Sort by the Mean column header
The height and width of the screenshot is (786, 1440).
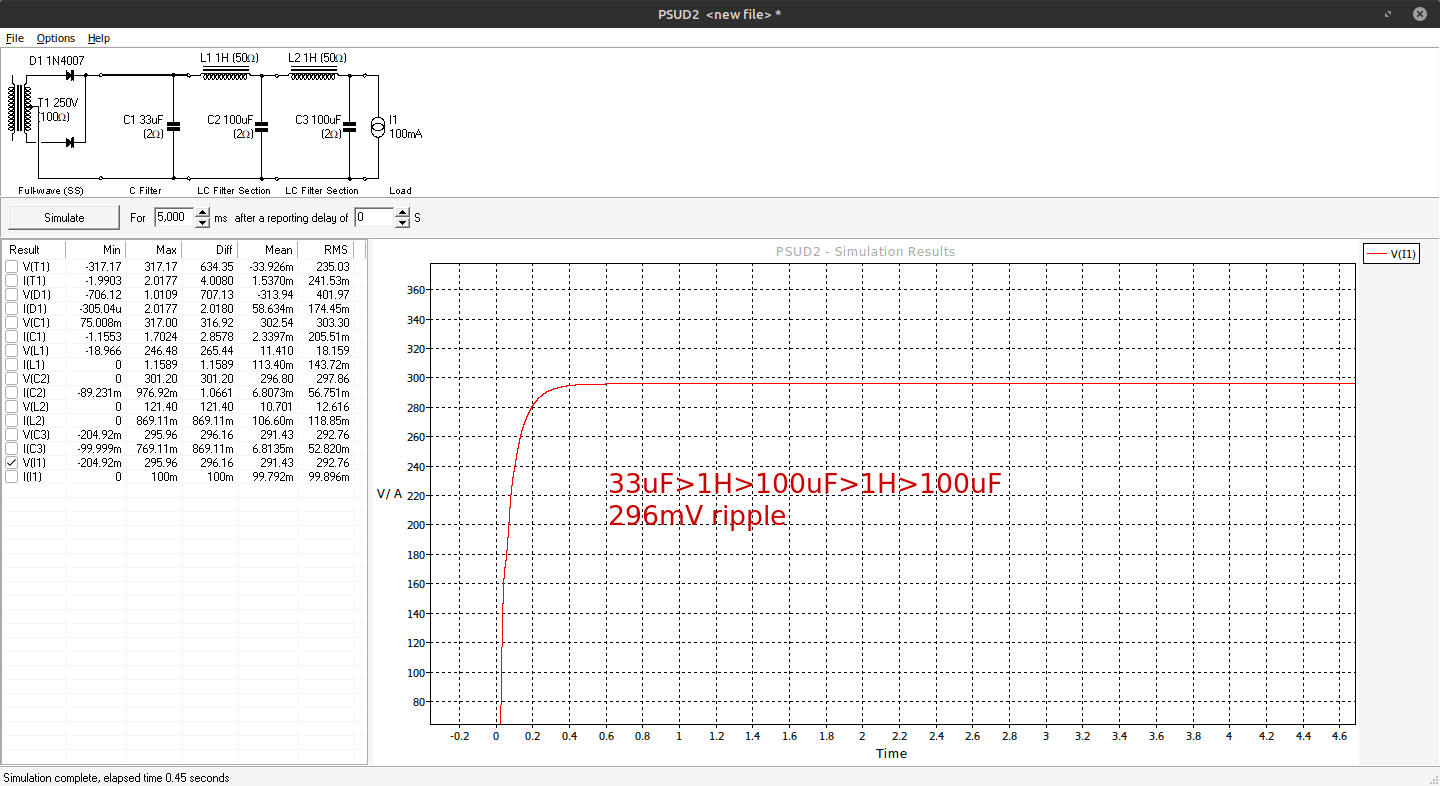[269, 250]
